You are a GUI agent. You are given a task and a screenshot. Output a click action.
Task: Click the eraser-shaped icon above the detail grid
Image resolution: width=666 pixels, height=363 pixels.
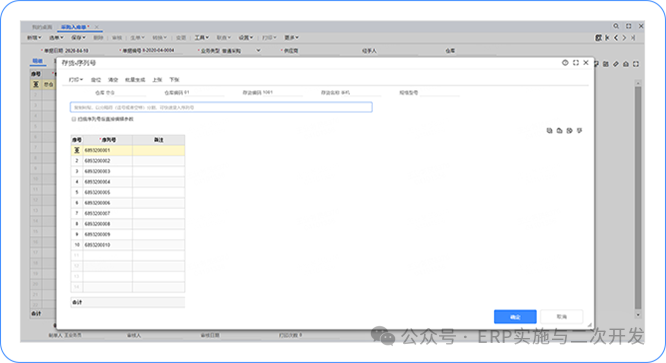[616, 64]
